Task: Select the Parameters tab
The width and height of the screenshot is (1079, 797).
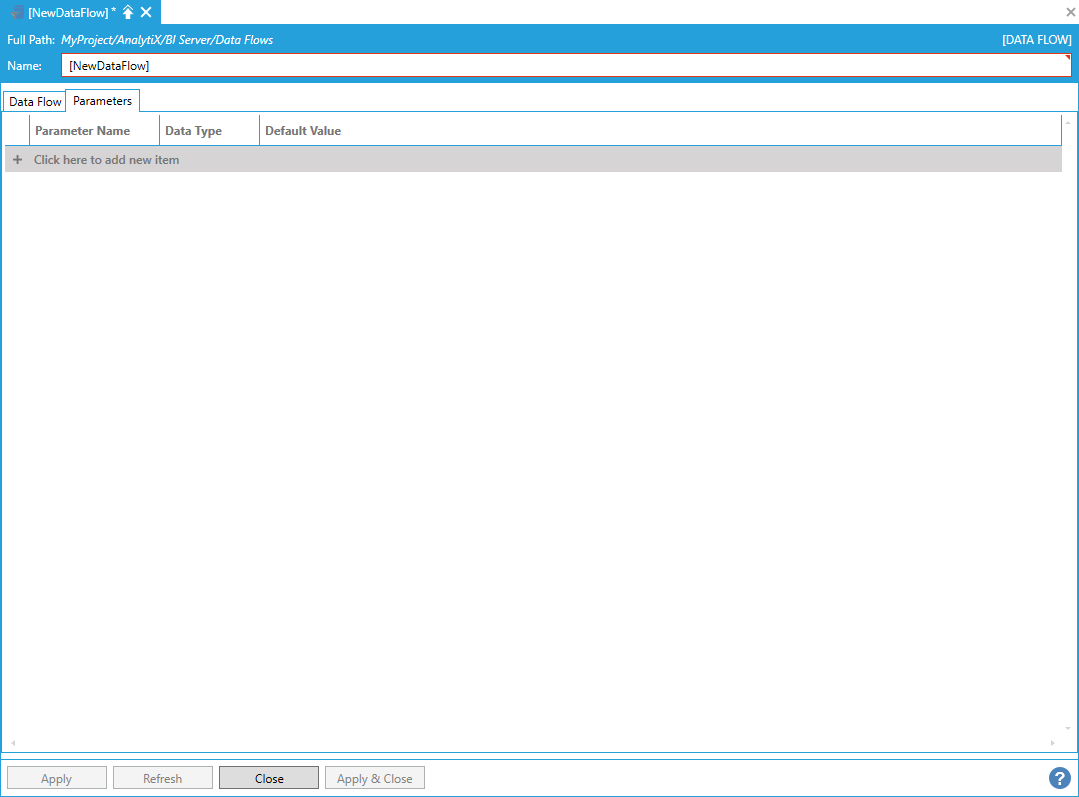Action: (x=102, y=101)
